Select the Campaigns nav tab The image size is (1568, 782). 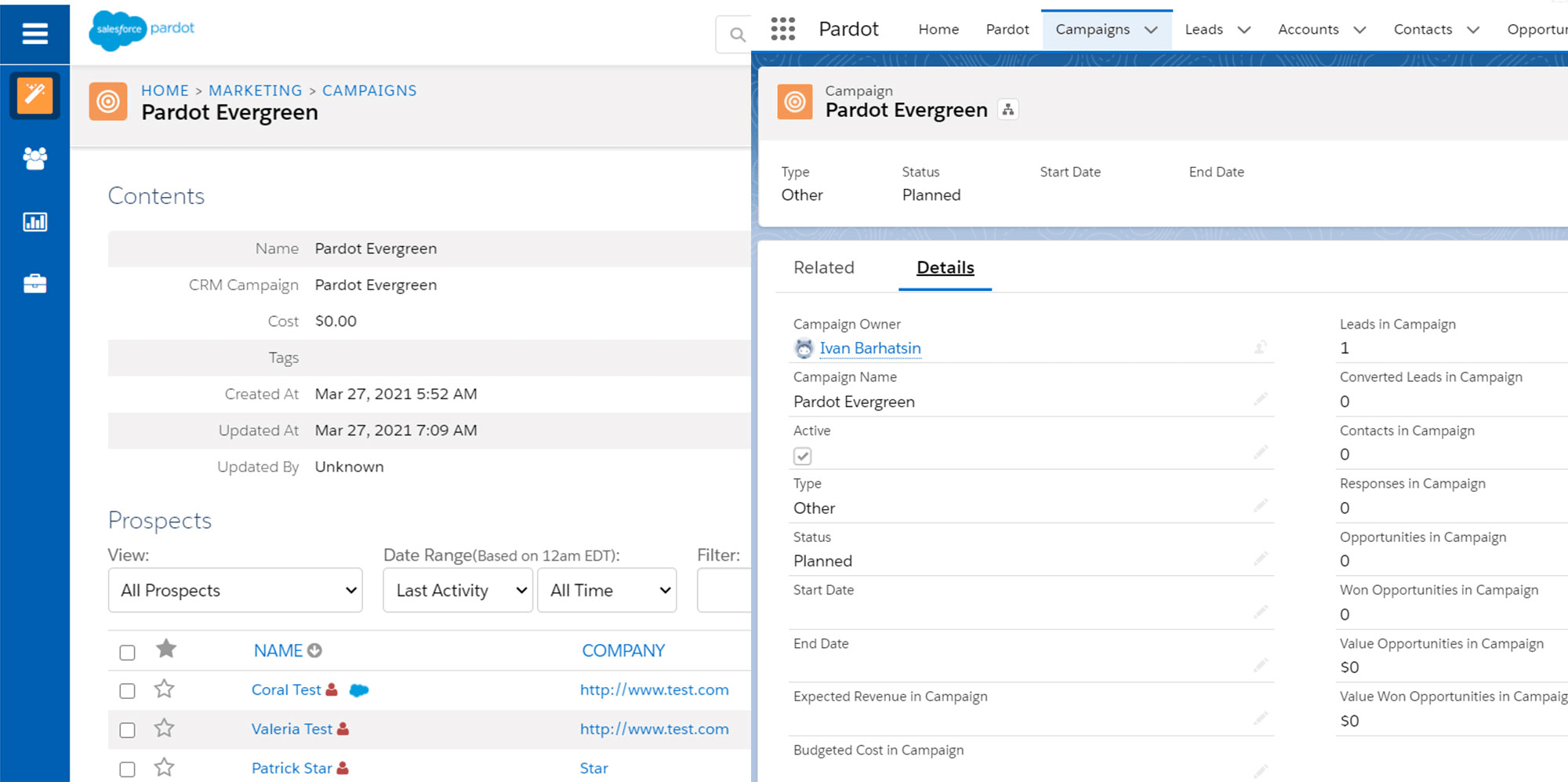[1092, 29]
